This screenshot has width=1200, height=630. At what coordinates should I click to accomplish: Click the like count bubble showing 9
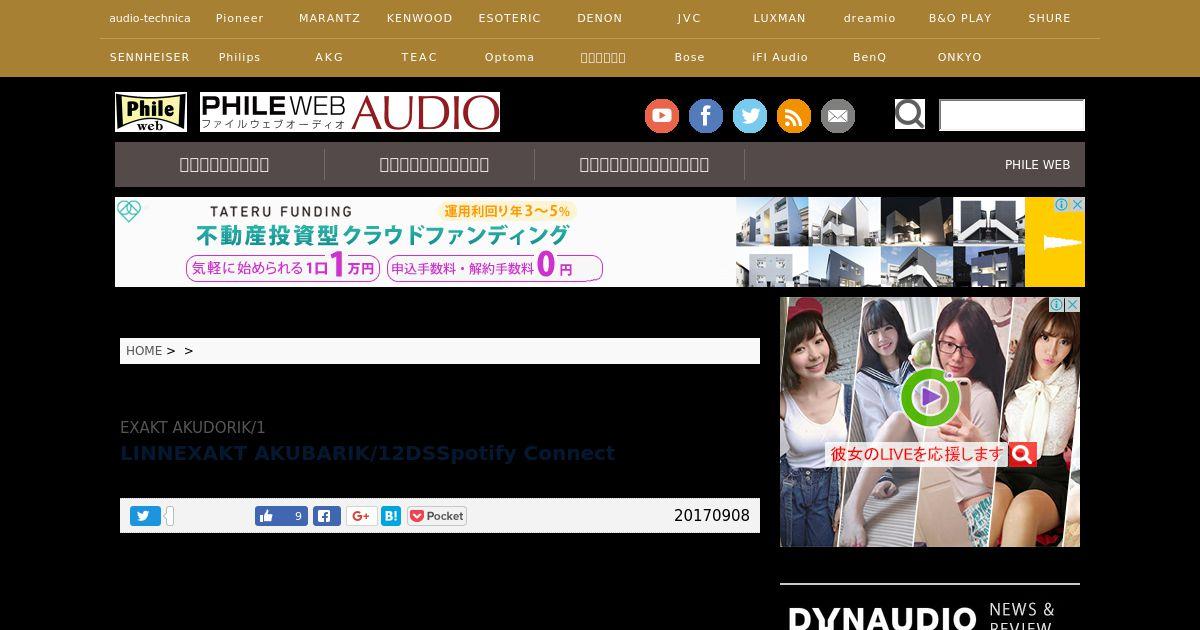pyautogui.click(x=297, y=516)
